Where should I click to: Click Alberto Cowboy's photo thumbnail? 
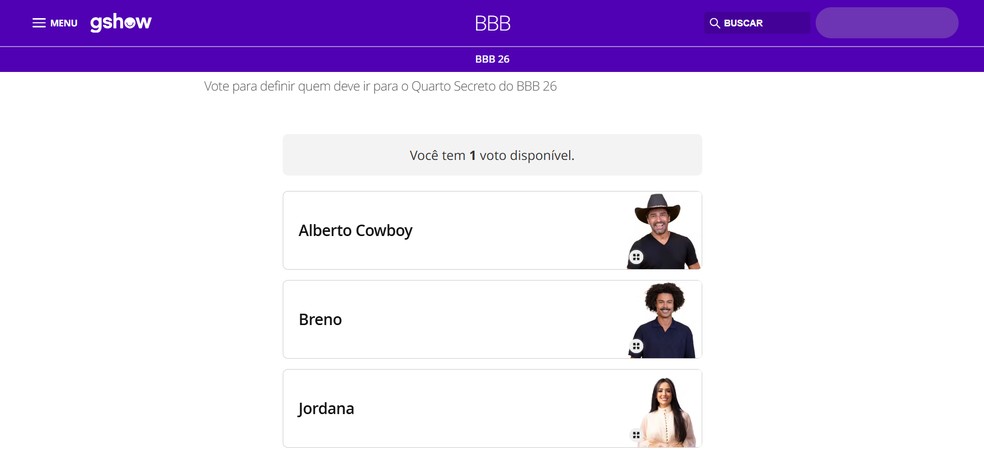(x=662, y=228)
